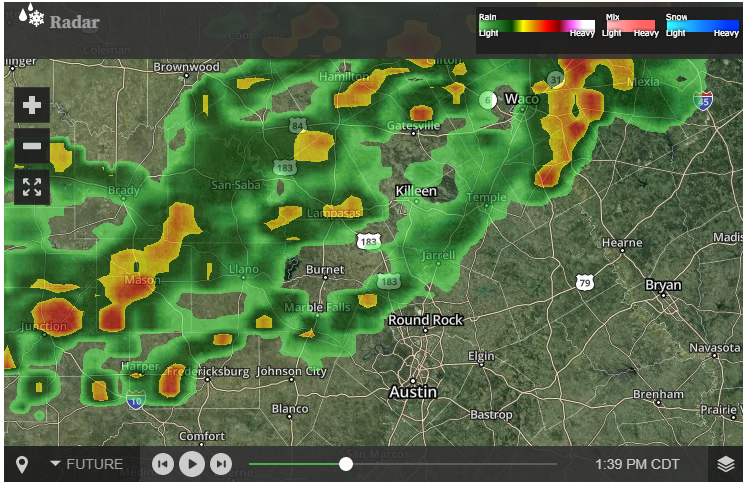Play the radar animation
Viewport: 743px width, 486px height.
[x=192, y=464]
